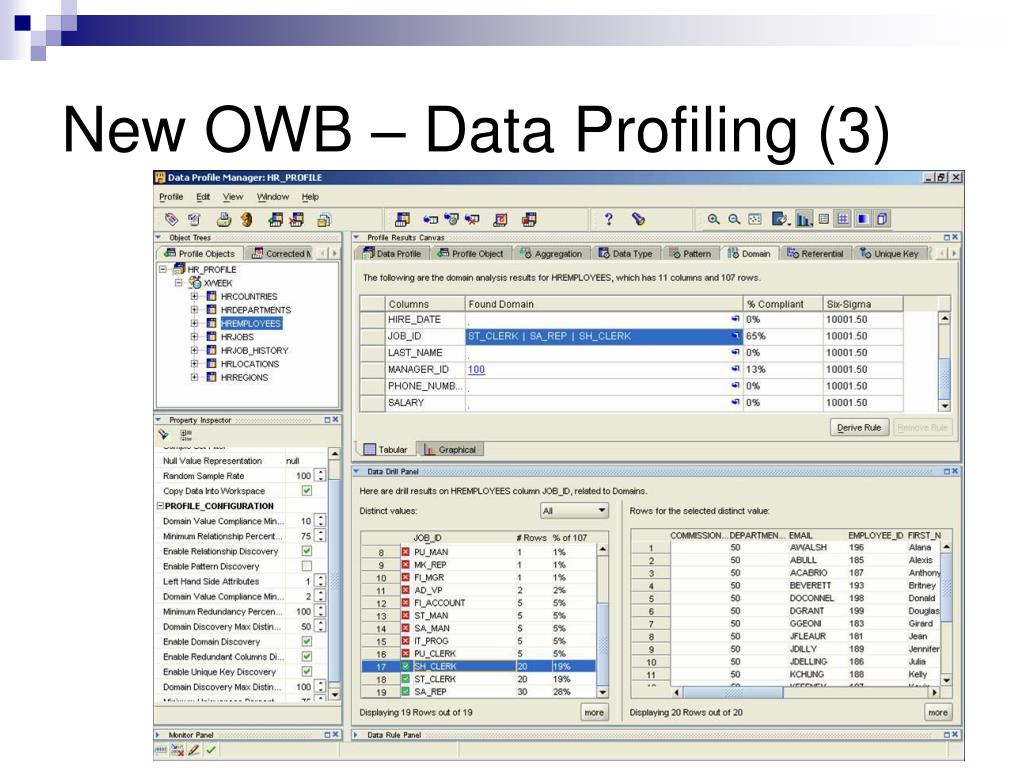Image resolution: width=1024 pixels, height=768 pixels.
Task: Open the View menu
Action: tap(232, 197)
